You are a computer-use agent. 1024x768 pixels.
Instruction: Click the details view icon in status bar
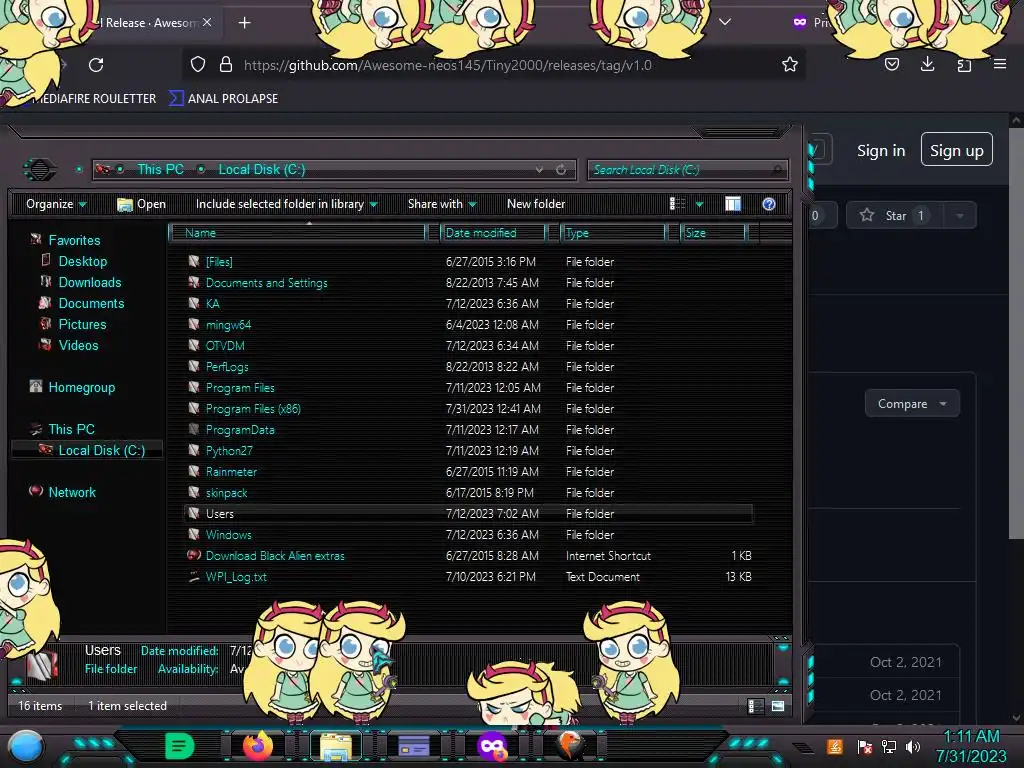[755, 706]
